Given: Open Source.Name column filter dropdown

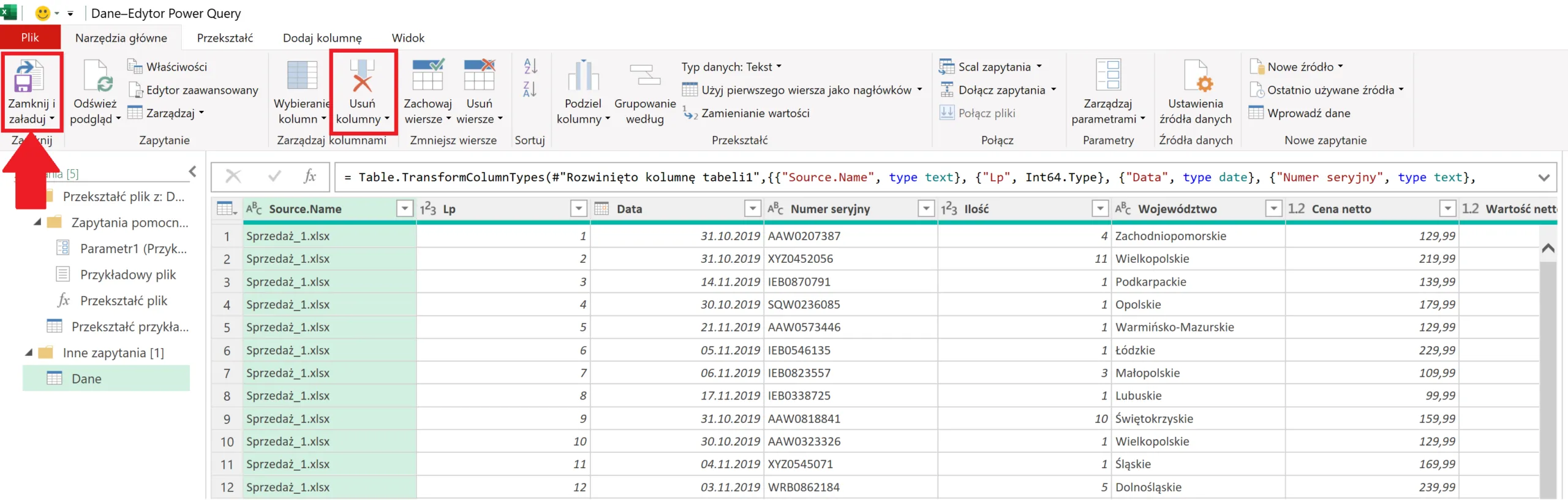Looking at the screenshot, I should pos(404,209).
